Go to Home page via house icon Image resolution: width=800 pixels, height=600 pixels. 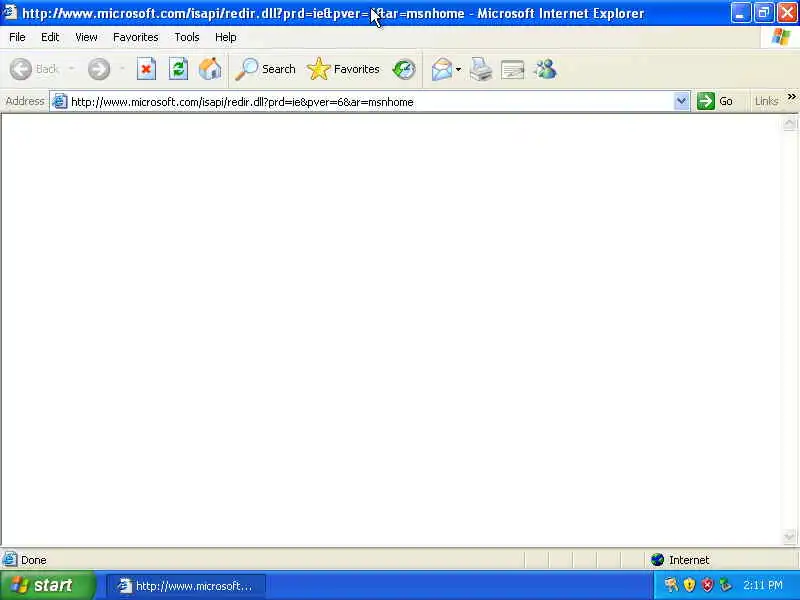tap(210, 69)
